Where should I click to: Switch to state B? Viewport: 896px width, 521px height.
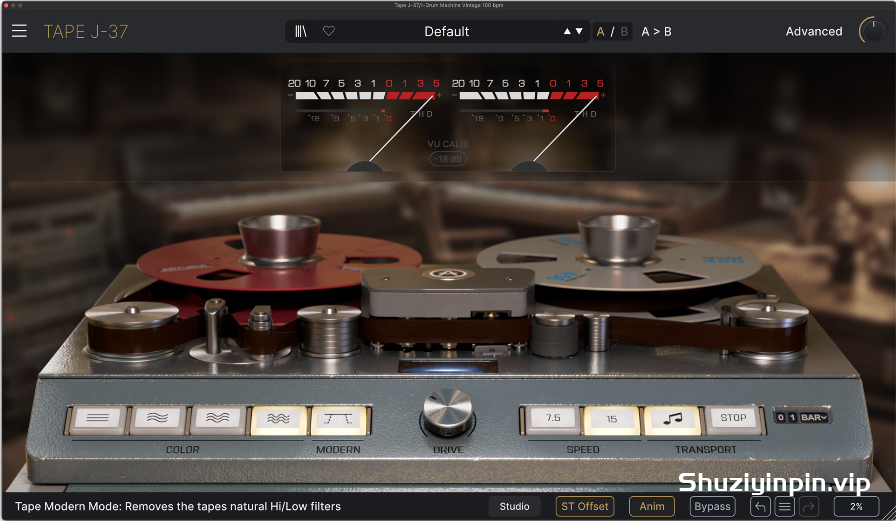(624, 31)
